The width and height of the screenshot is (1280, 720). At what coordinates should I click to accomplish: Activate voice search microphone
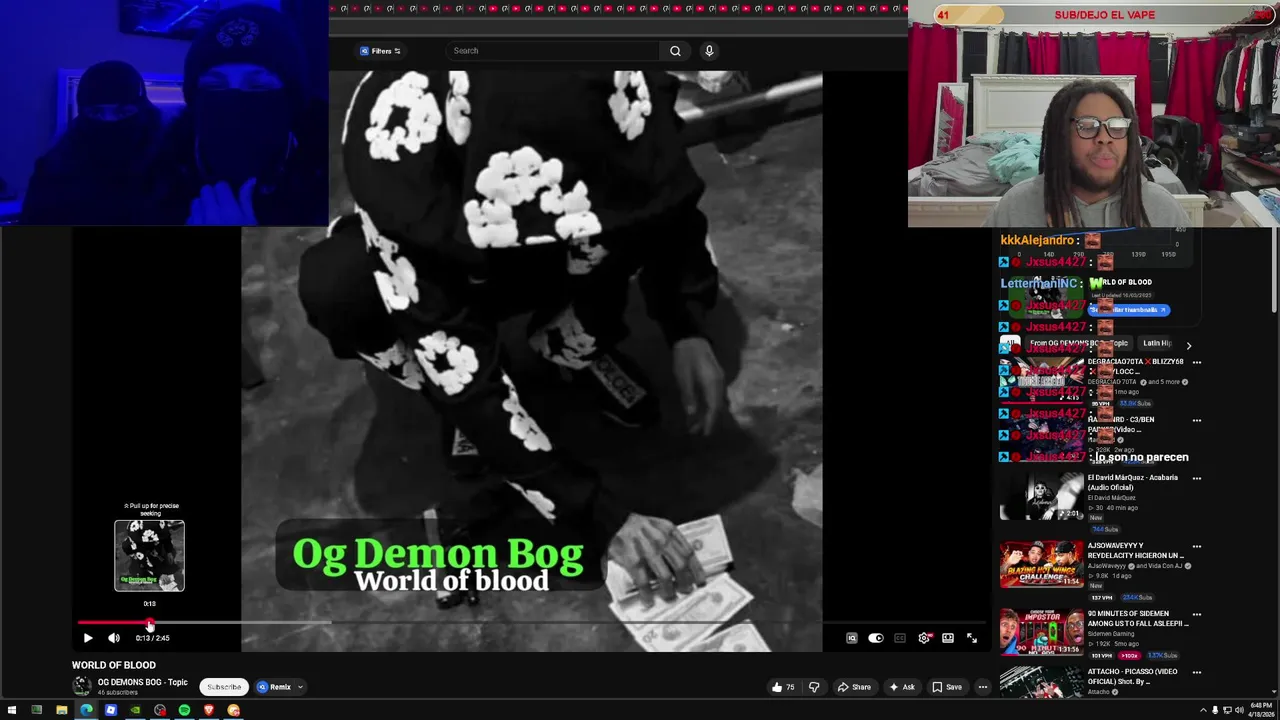[709, 51]
